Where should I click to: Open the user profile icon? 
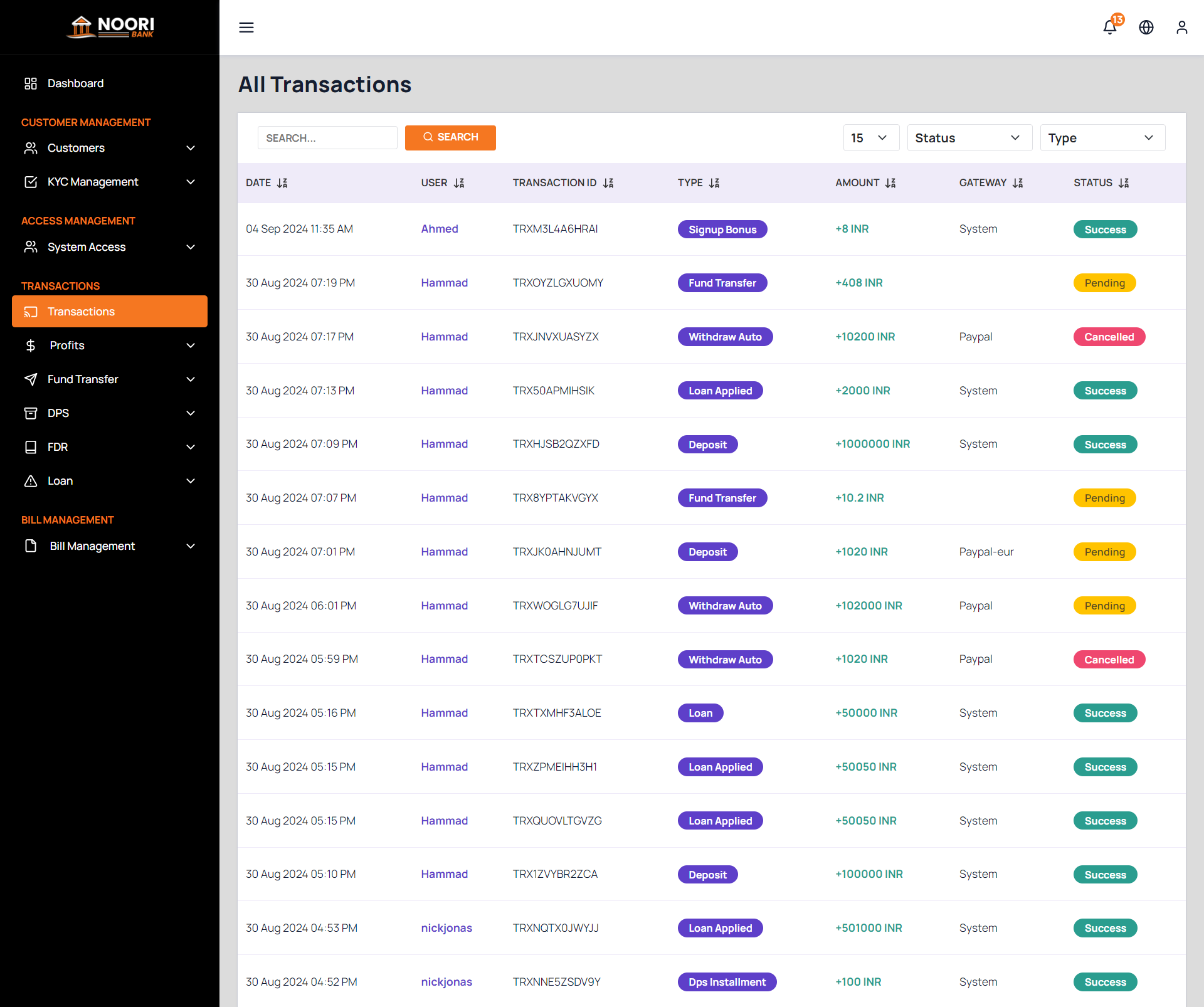(1182, 28)
